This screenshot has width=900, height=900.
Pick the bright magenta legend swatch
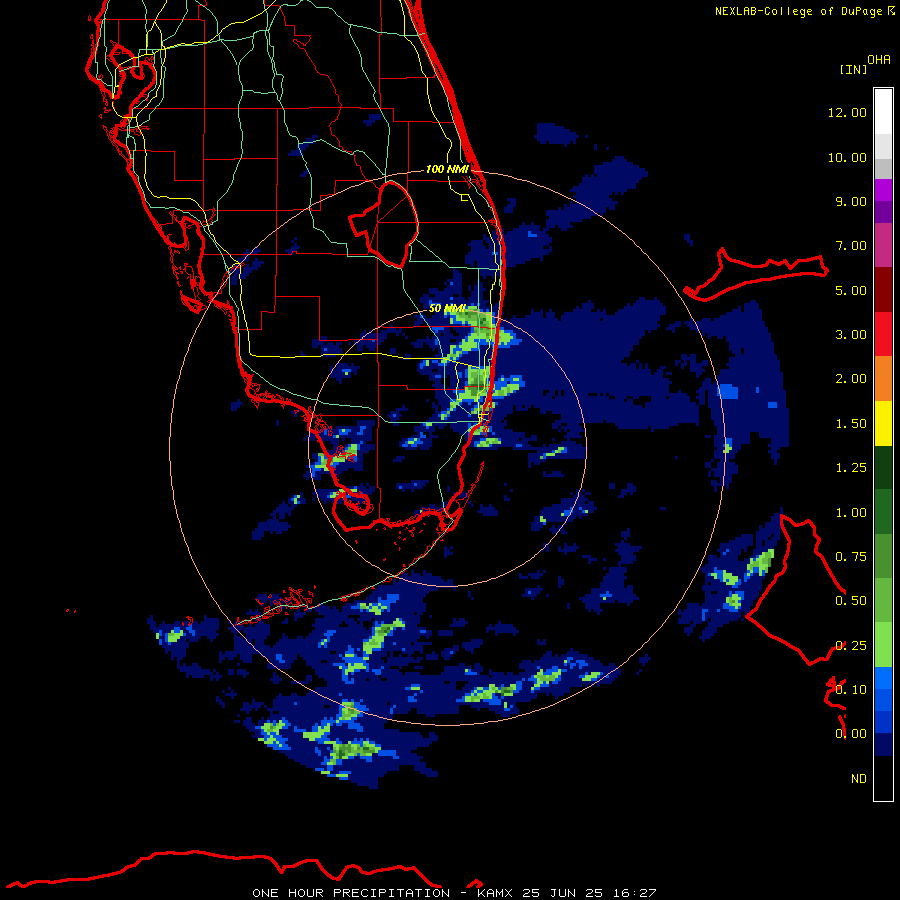click(883, 190)
